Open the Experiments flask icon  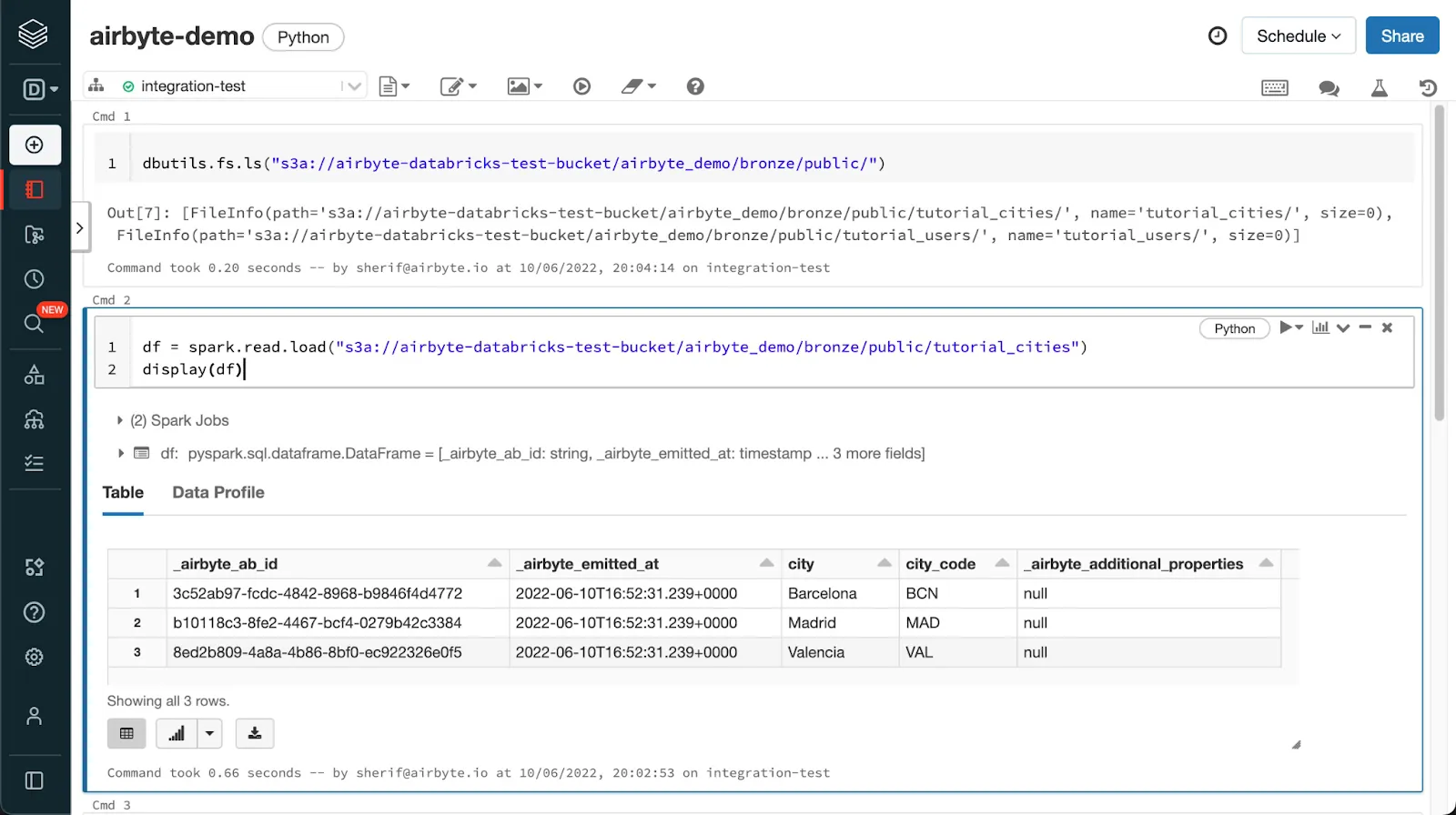click(1380, 87)
